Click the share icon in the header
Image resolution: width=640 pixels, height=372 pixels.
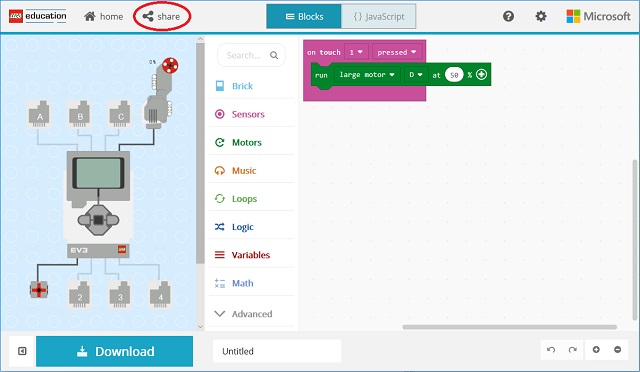click(148, 16)
